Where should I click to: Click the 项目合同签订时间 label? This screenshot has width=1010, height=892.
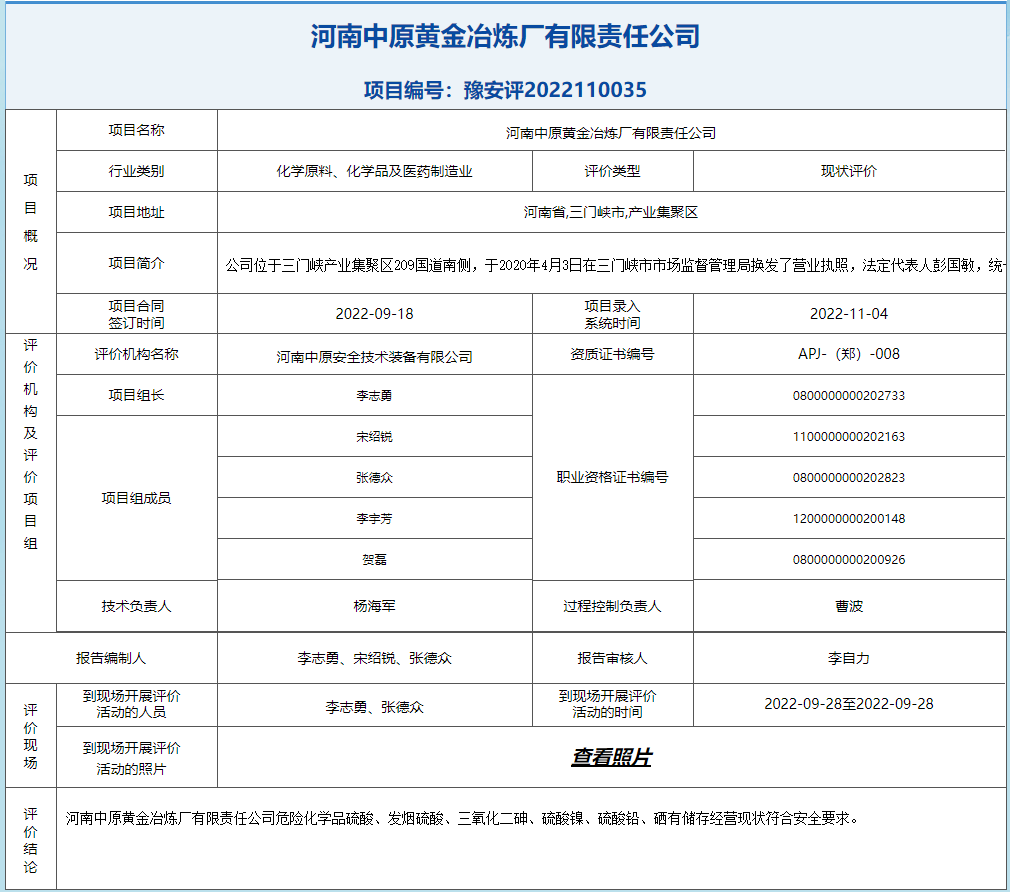tap(137, 314)
